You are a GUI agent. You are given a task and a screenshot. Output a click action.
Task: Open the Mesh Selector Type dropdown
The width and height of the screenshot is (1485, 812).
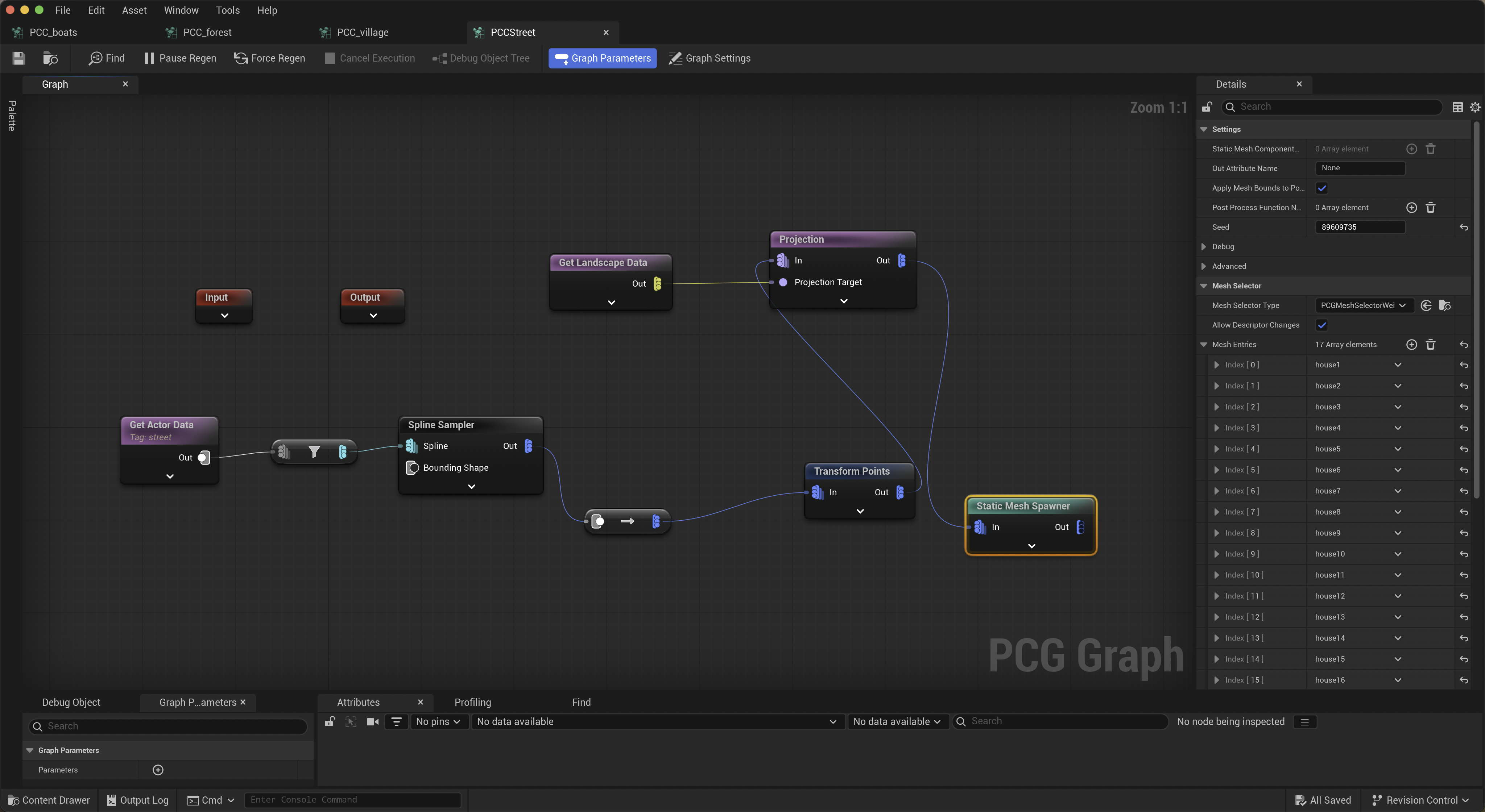pos(1363,305)
